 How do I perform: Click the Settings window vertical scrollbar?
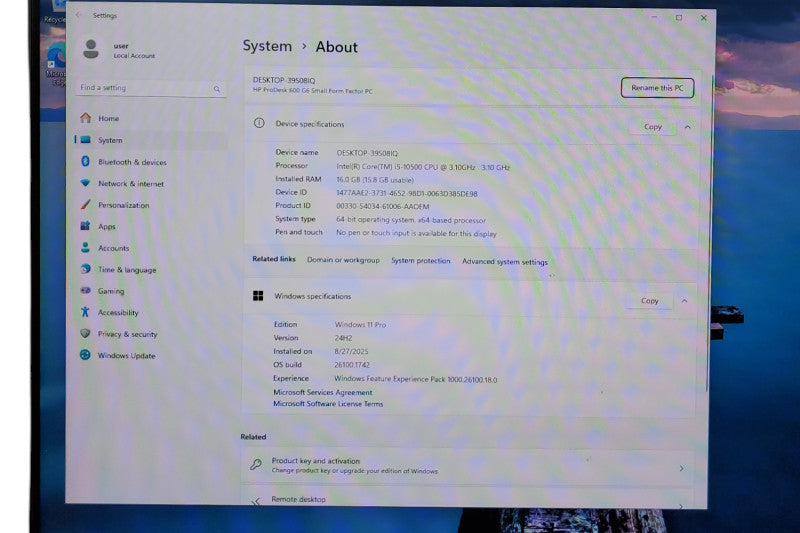click(x=709, y=232)
